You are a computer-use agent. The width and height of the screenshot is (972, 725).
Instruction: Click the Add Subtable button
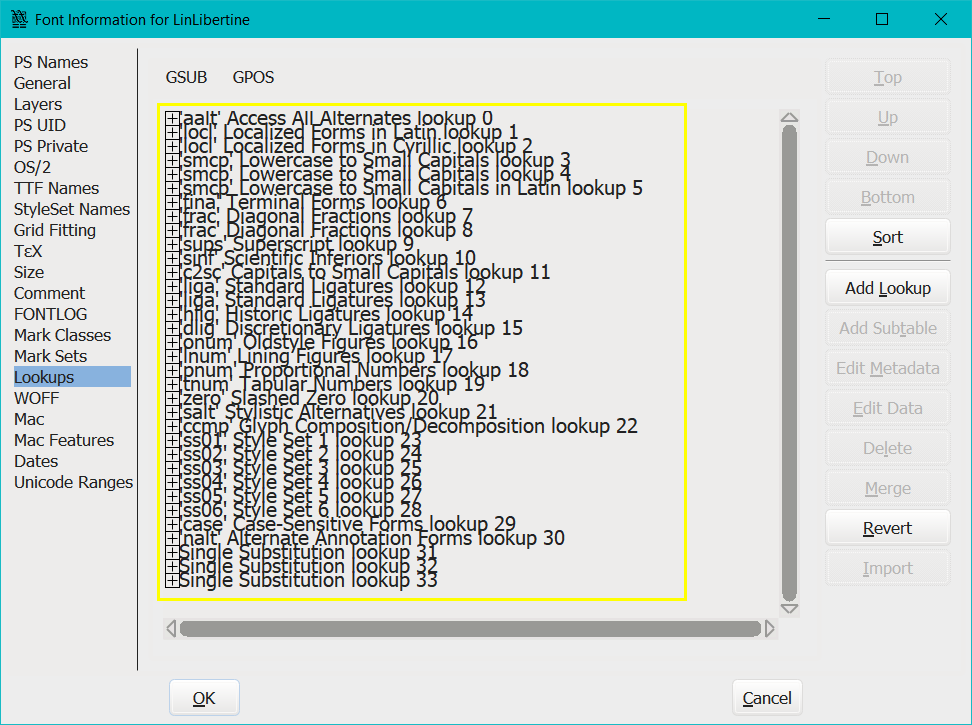click(888, 328)
